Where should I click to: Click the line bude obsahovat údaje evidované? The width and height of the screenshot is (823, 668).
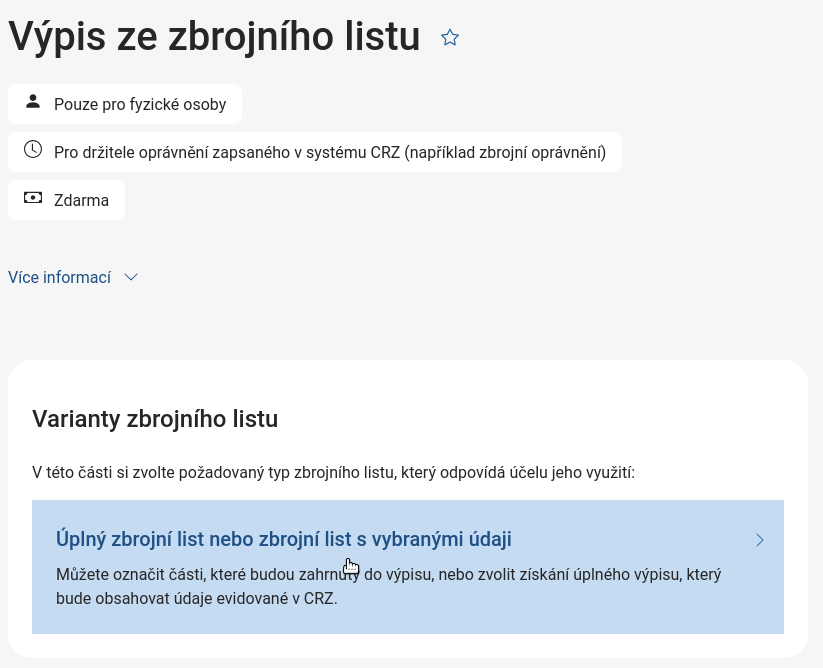(x=197, y=599)
